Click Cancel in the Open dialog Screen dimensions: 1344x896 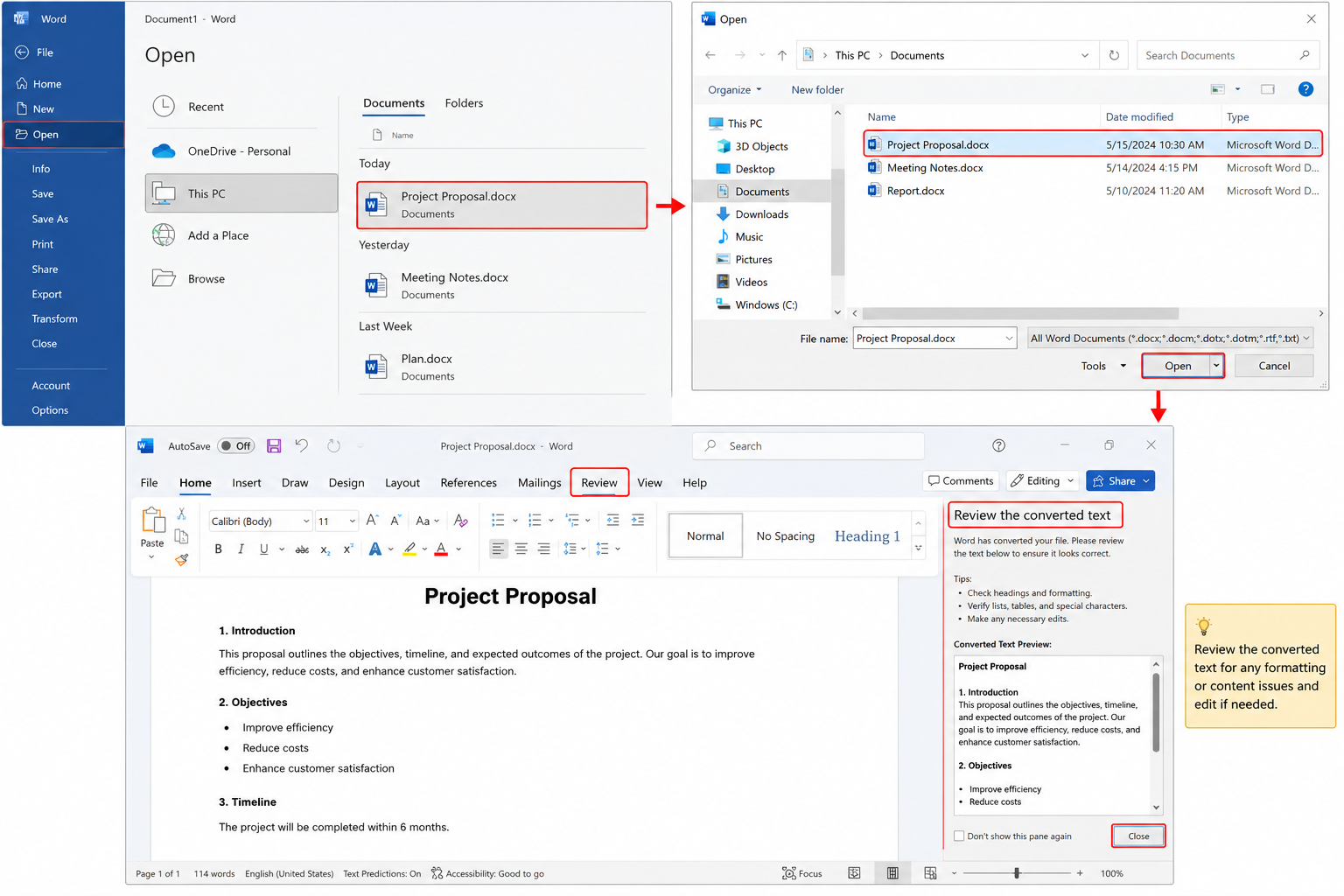1274,366
